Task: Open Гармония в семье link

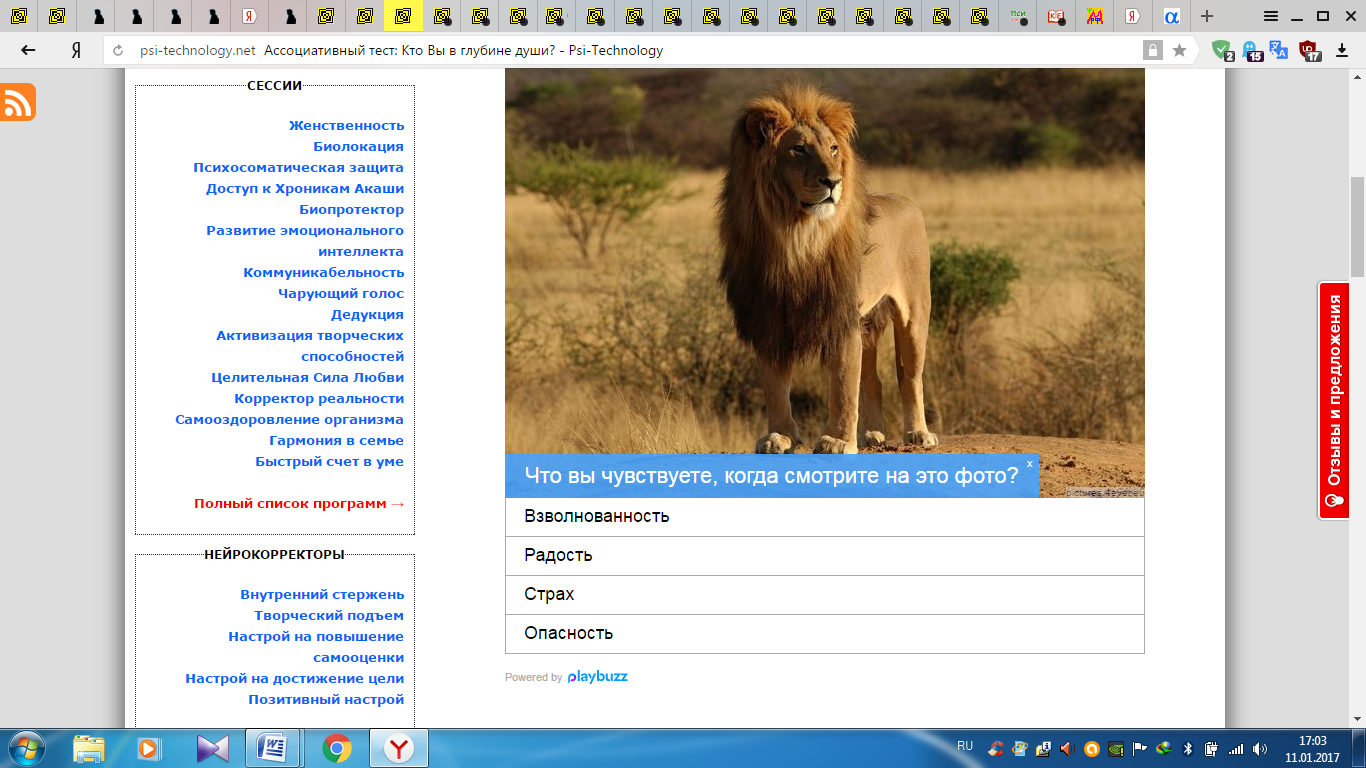Action: click(336, 440)
